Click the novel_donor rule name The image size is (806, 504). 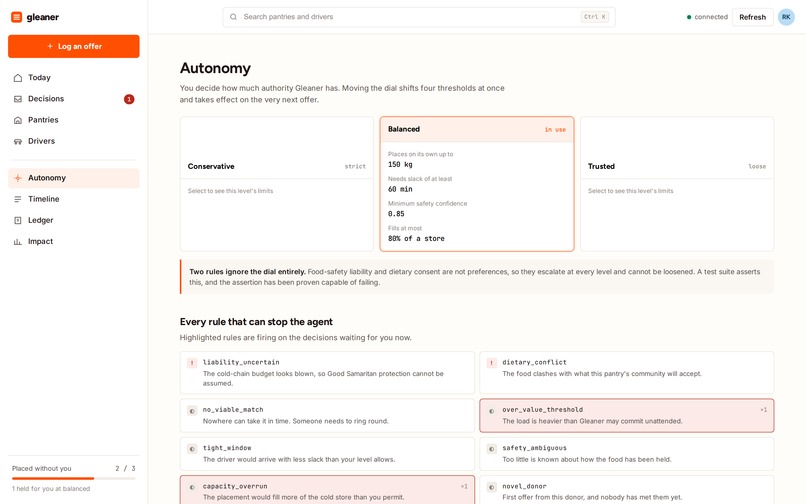(524, 486)
